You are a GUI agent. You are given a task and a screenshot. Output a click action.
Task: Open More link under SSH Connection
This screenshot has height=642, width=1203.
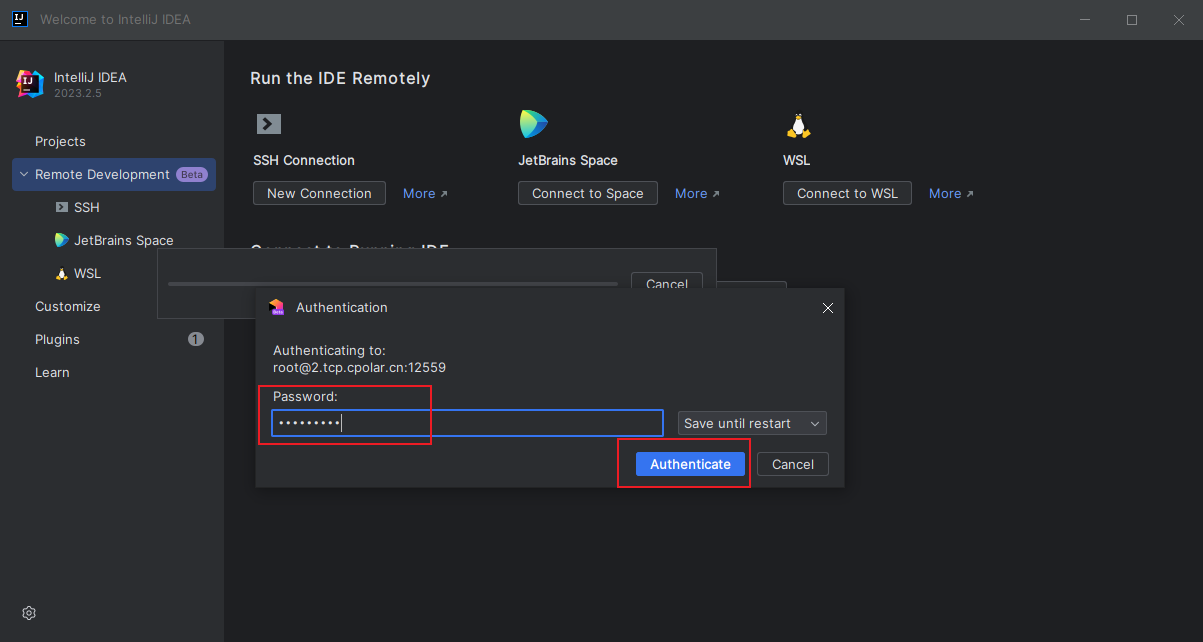425,193
